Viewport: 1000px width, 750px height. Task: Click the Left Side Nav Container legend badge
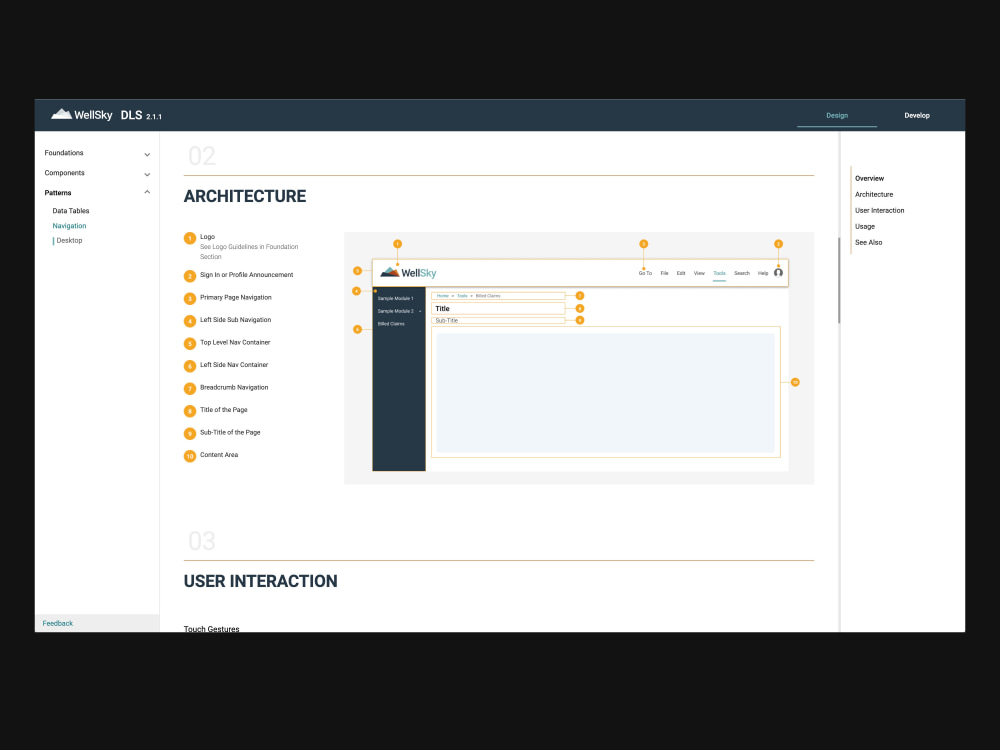click(x=189, y=366)
